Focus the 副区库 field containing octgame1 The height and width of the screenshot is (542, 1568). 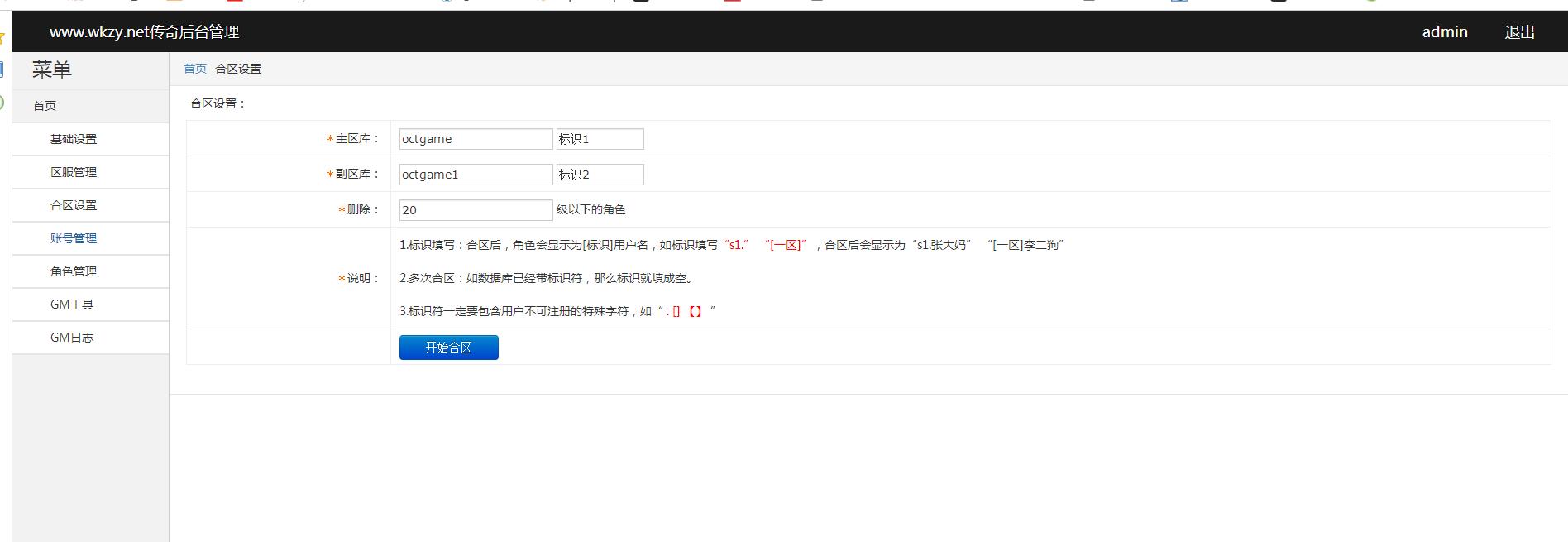click(x=476, y=175)
